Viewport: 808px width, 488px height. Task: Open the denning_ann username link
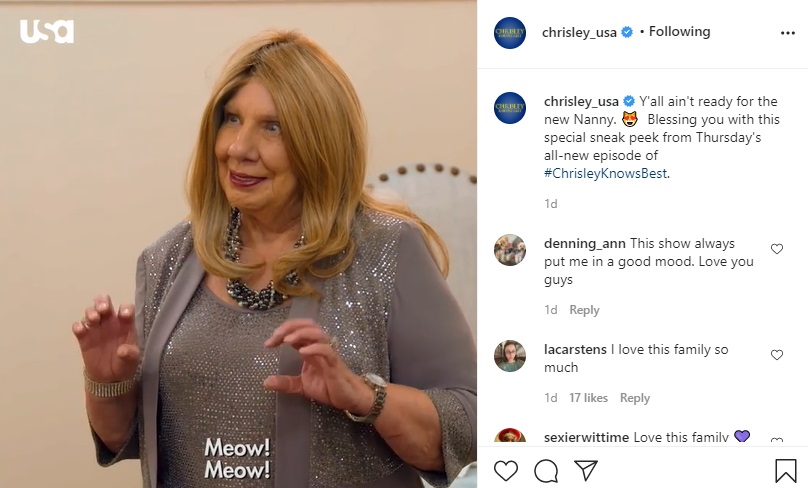(585, 243)
